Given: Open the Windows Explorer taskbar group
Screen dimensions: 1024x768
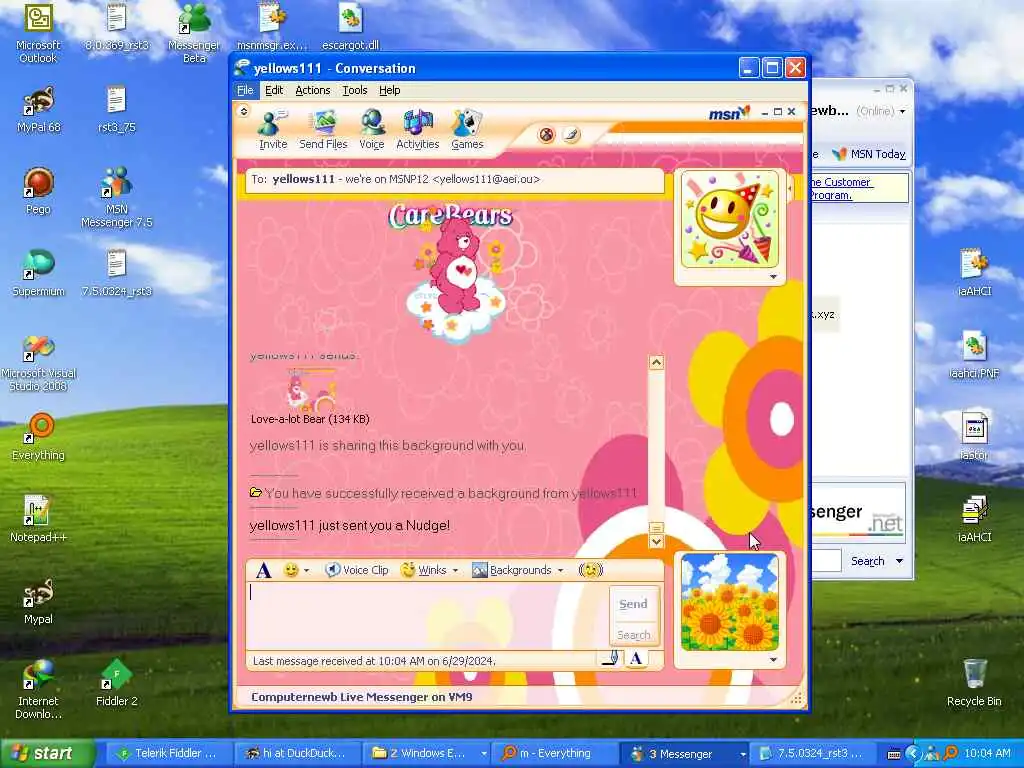Looking at the screenshot, I should (424, 754).
